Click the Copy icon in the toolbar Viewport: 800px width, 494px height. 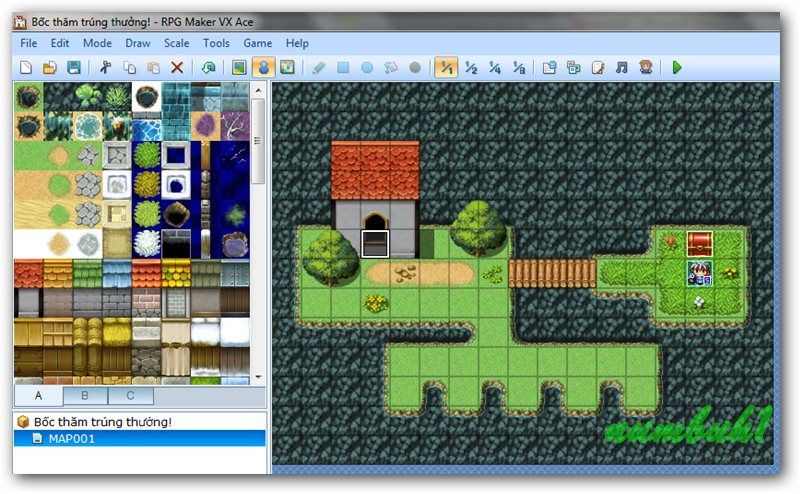coord(130,67)
